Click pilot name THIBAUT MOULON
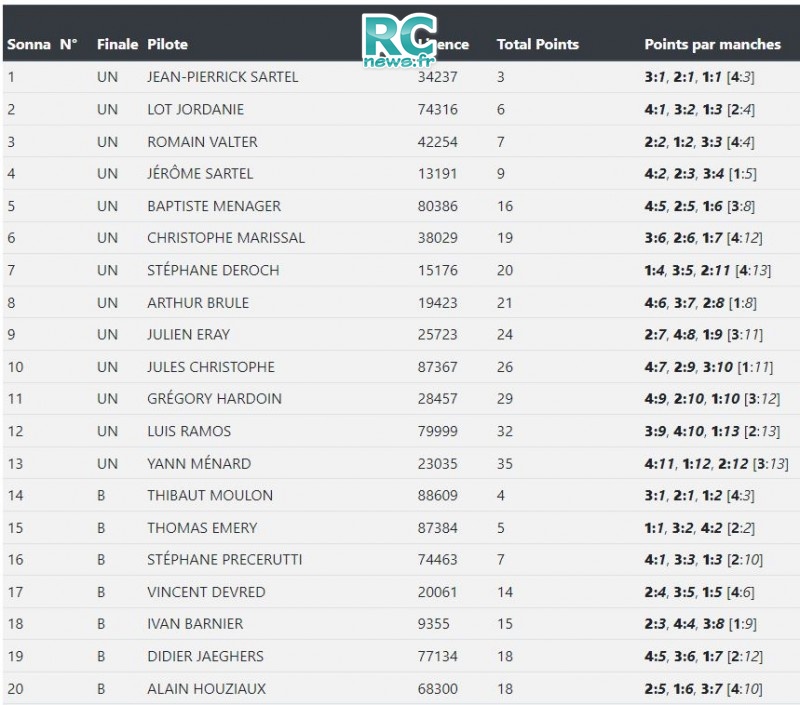This screenshot has width=800, height=705. (210, 495)
